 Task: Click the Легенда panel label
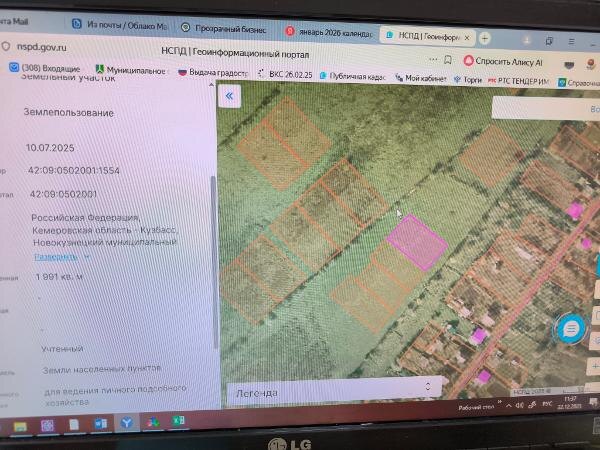[x=256, y=393]
